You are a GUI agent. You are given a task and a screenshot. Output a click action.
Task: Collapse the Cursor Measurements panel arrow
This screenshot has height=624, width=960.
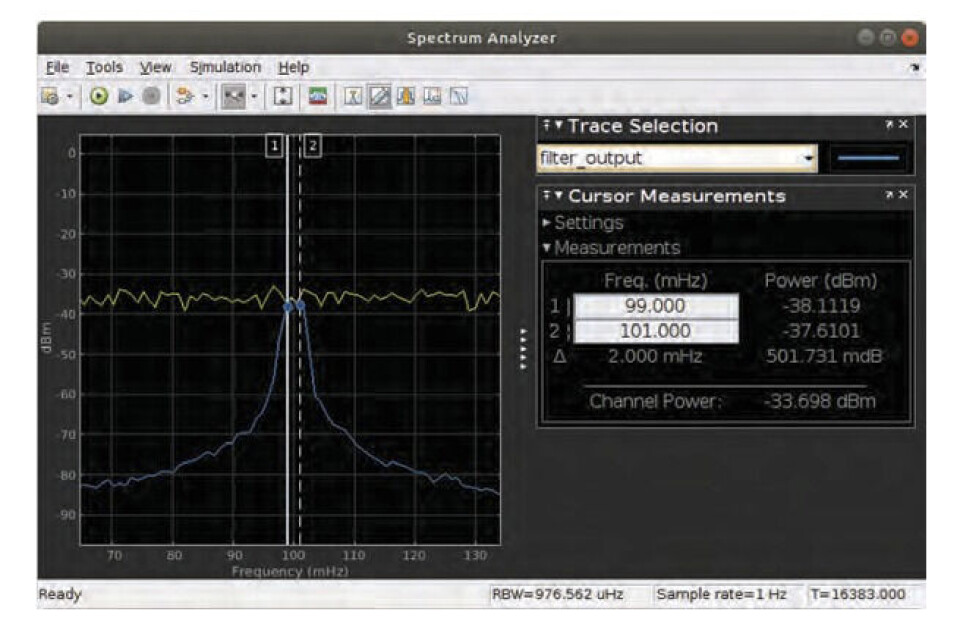pyautogui.click(x=558, y=195)
